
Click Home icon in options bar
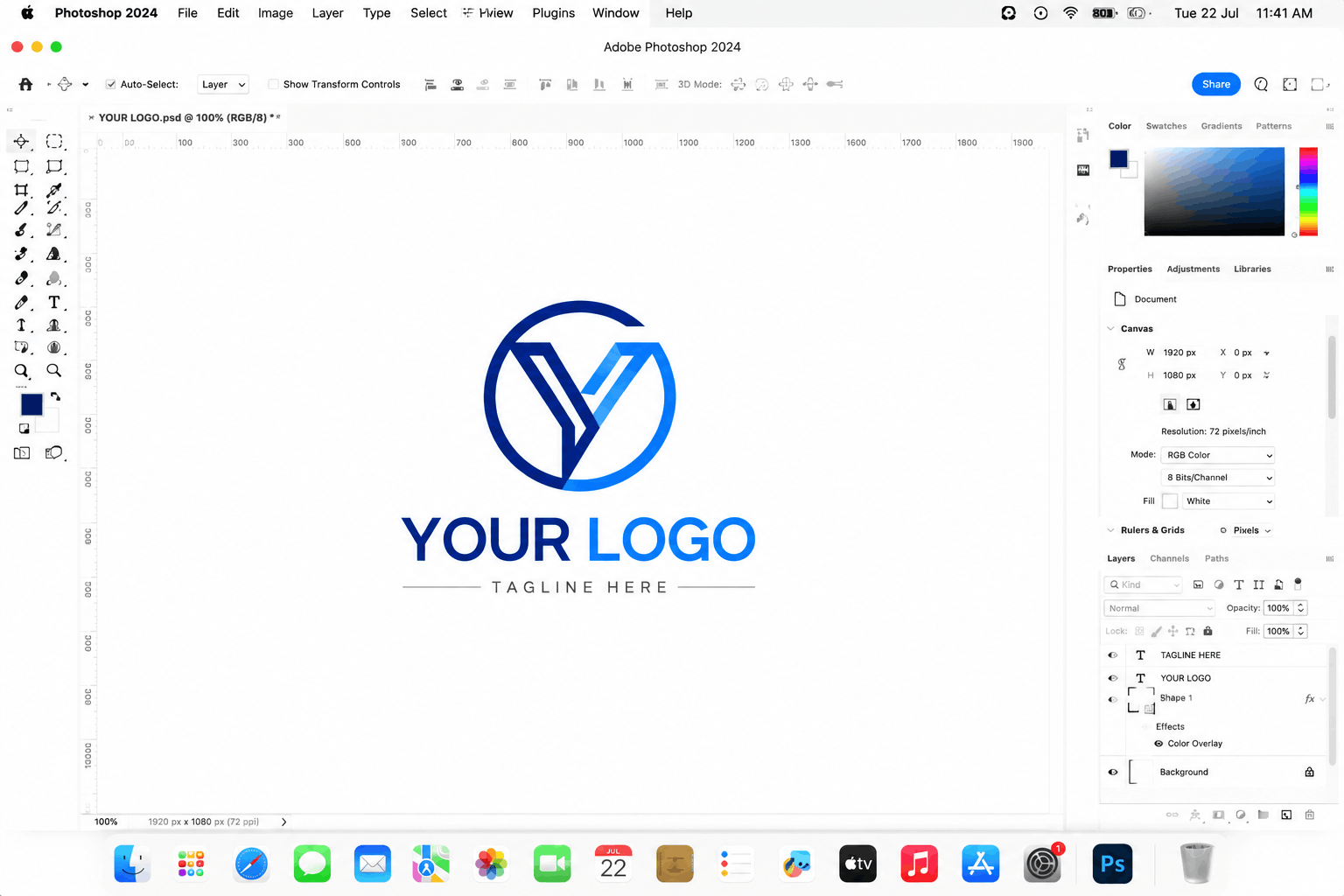coord(25,84)
